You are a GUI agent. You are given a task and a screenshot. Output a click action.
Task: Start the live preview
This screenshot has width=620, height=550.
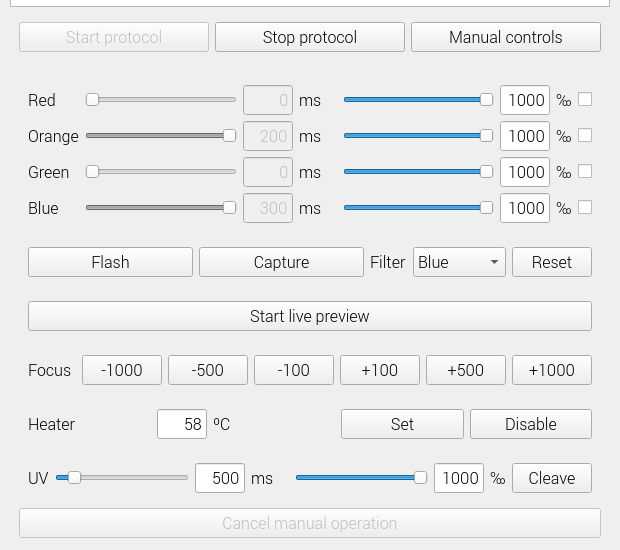(x=310, y=316)
